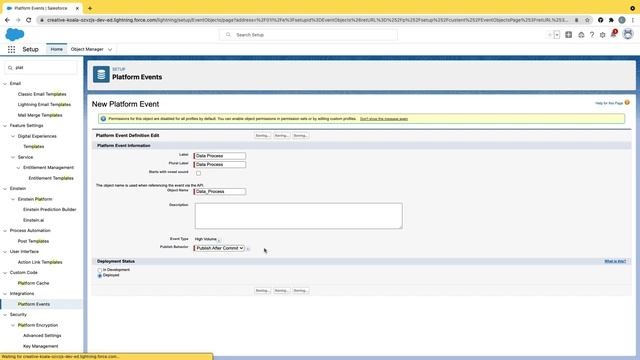Click the Quick Find box containing plat
The width and height of the screenshot is (640, 360).
point(41,68)
